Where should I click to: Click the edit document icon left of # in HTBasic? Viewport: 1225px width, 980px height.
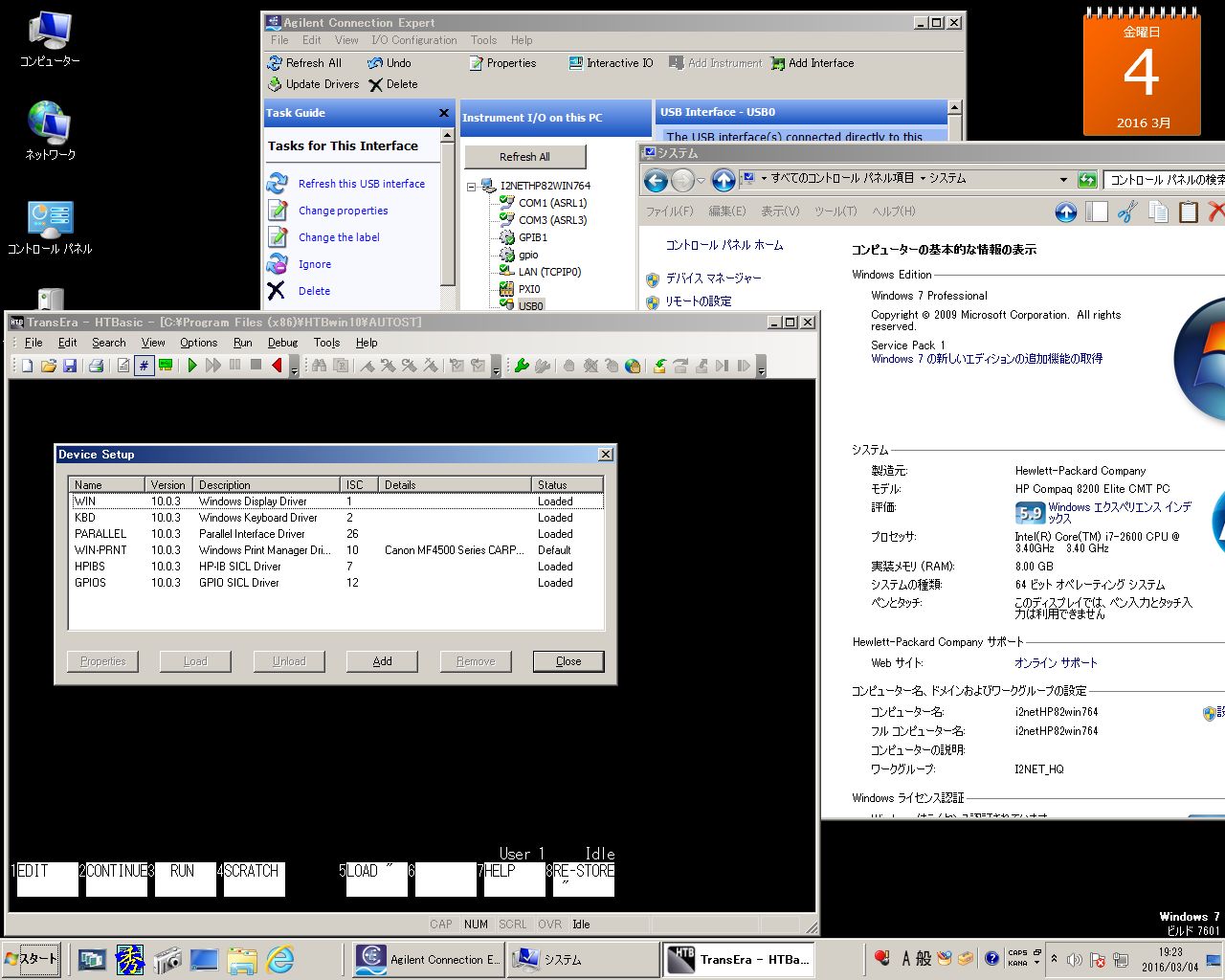point(123,366)
